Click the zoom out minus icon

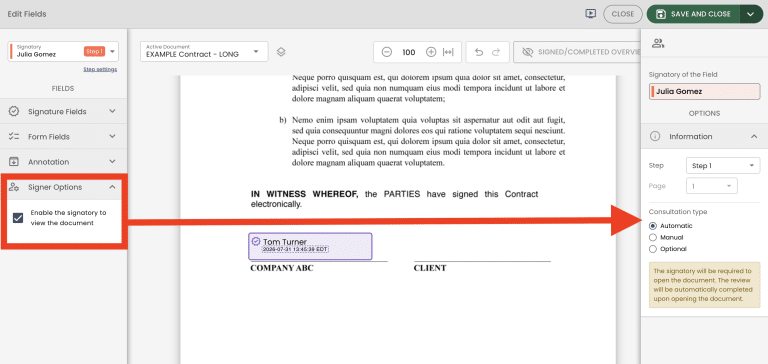click(386, 52)
